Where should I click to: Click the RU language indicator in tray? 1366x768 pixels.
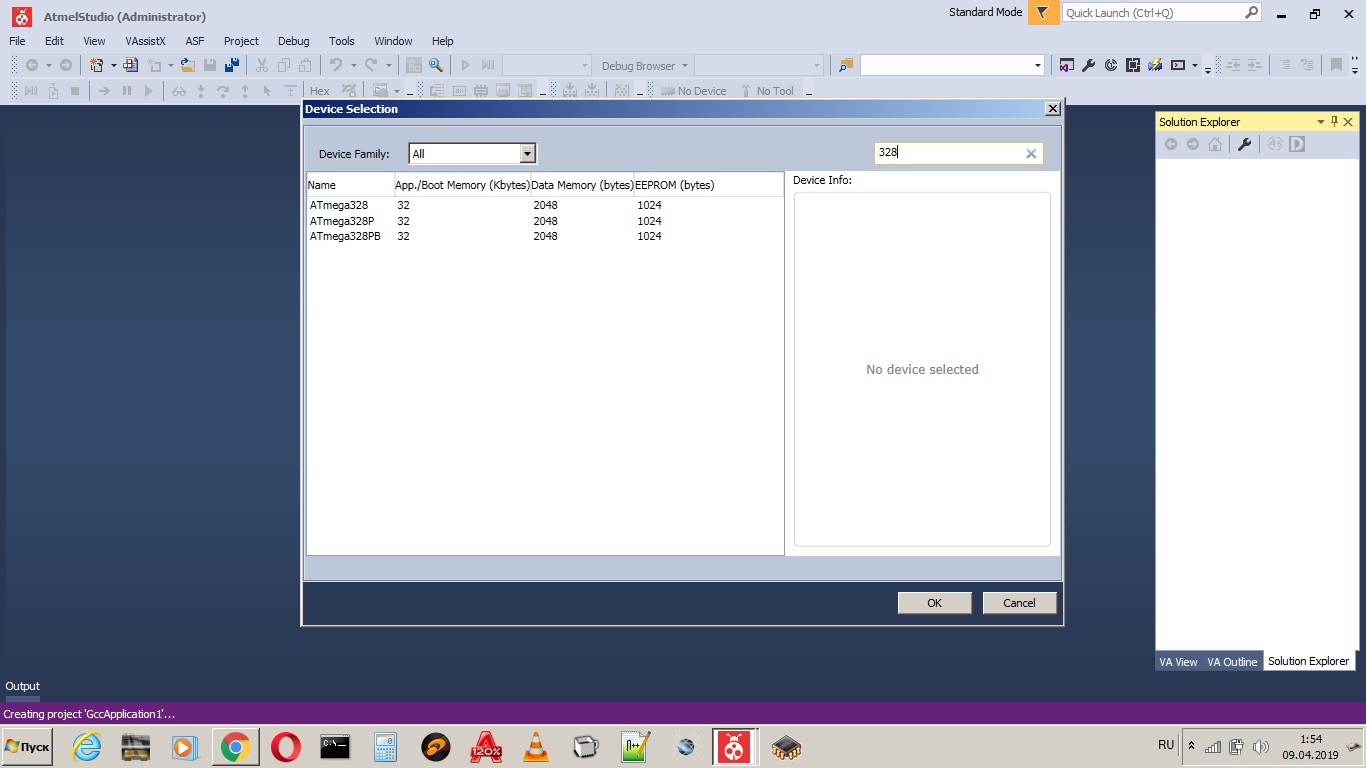tap(1166, 745)
